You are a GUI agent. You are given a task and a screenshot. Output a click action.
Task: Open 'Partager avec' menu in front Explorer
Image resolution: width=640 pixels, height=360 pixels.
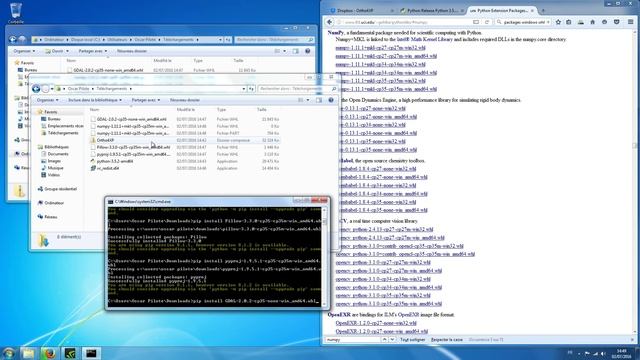(146, 100)
